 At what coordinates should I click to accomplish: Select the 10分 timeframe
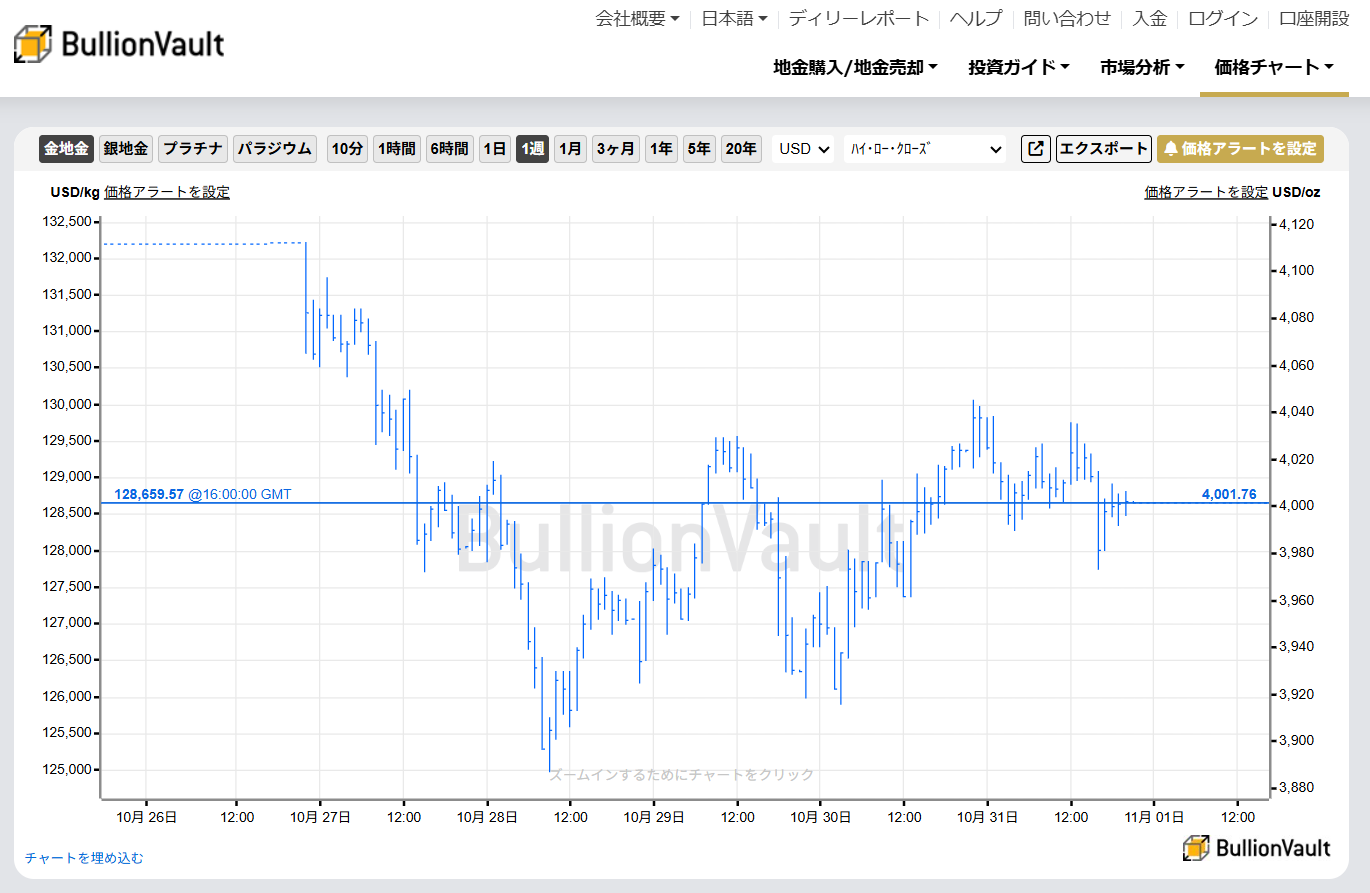347,148
